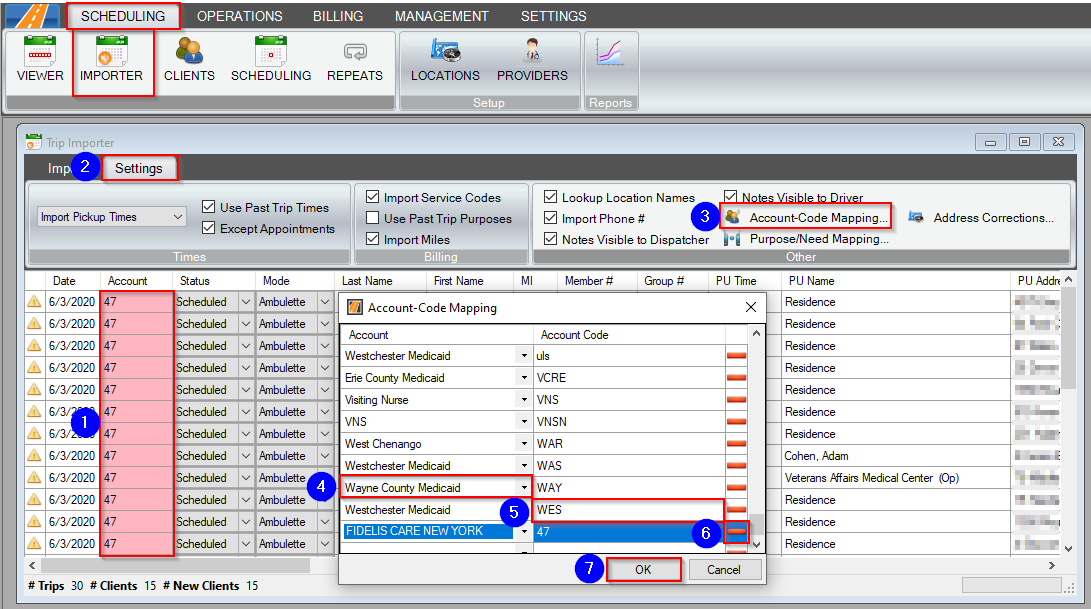This screenshot has height=609, width=1091.
Task: Click the orange bar beside FIDELIS account code
Action: tap(735, 532)
